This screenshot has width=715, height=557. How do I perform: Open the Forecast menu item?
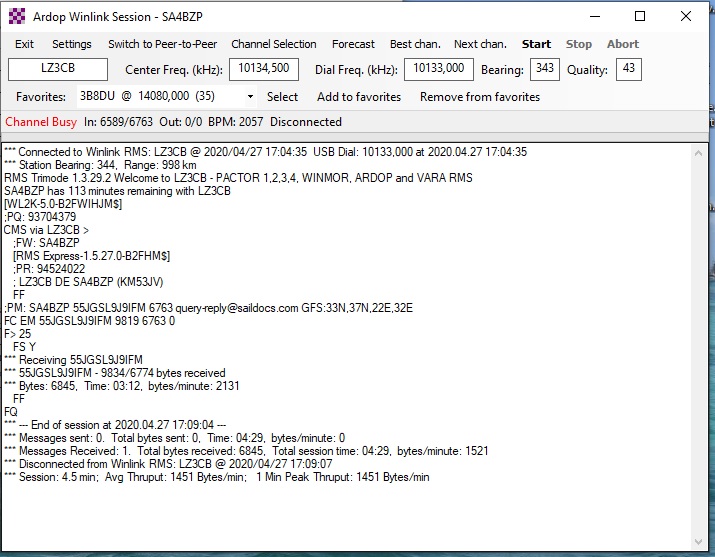point(353,44)
